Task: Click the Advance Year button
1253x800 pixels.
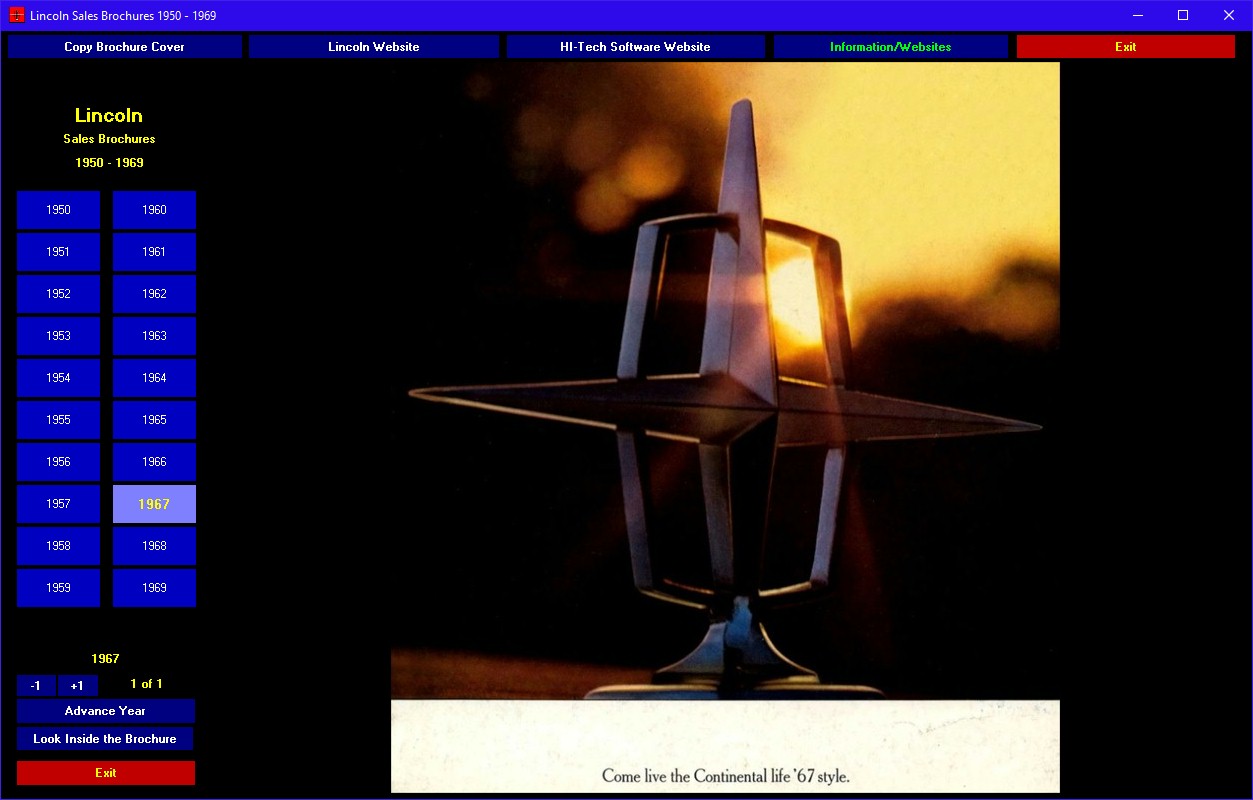Action: point(105,711)
